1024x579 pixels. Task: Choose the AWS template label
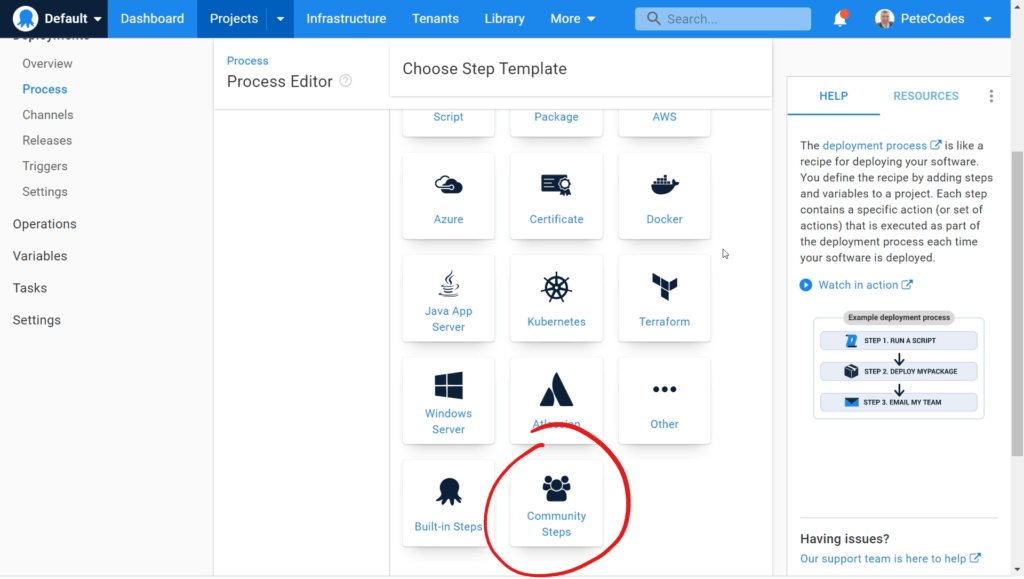tap(664, 117)
